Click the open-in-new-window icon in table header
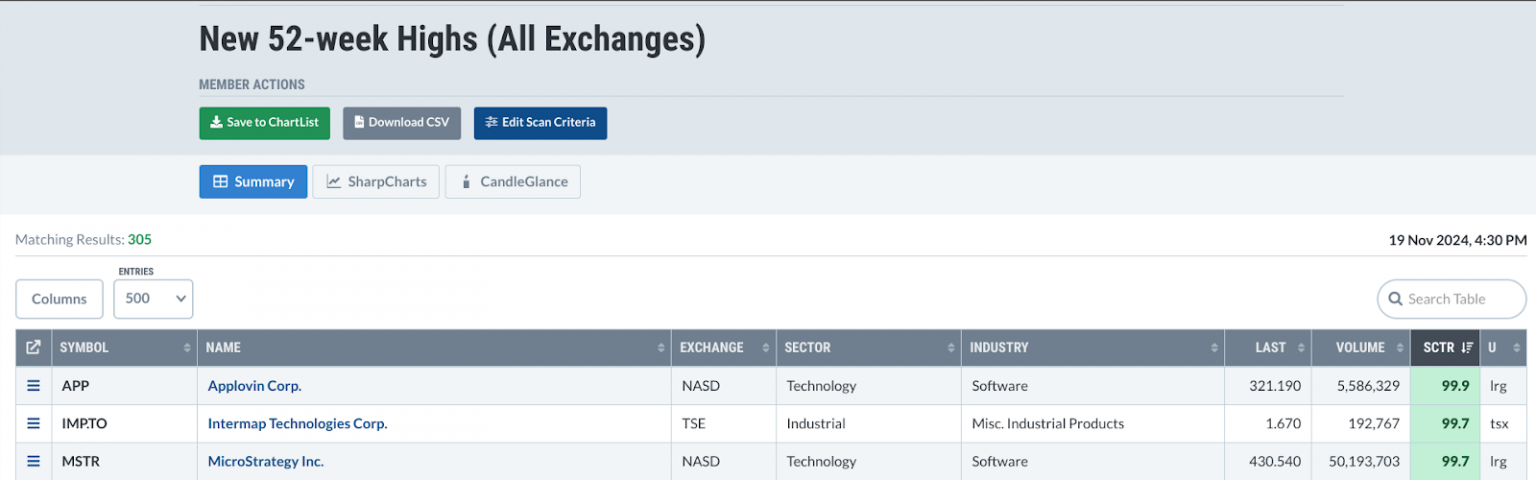The width and height of the screenshot is (1536, 480). pos(33,348)
